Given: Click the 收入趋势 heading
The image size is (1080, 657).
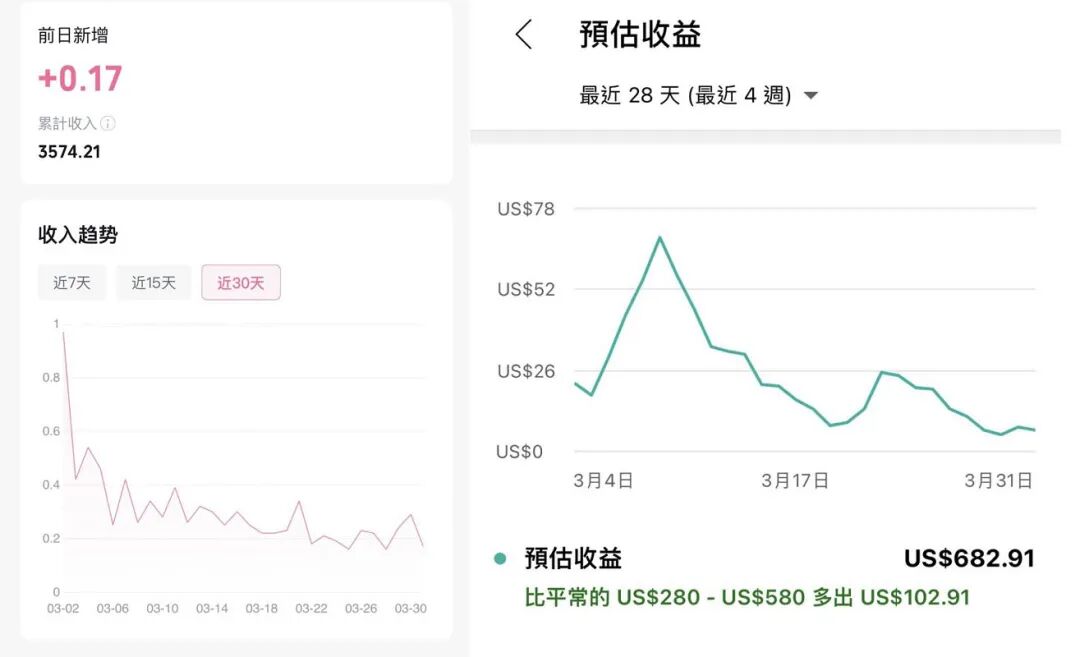Looking at the screenshot, I should tap(78, 235).
